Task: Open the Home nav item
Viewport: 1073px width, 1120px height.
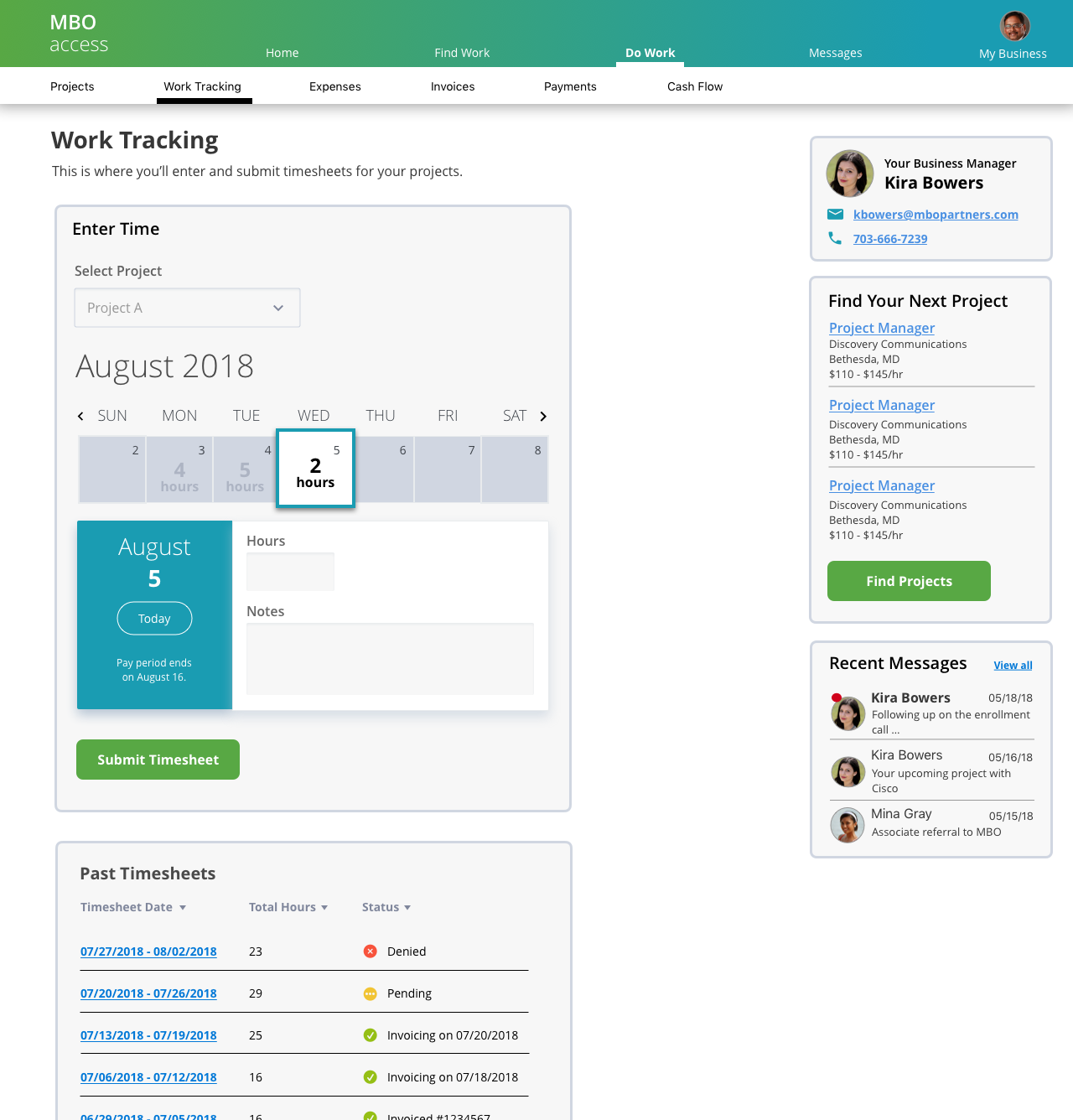Action: pyautogui.click(x=283, y=53)
